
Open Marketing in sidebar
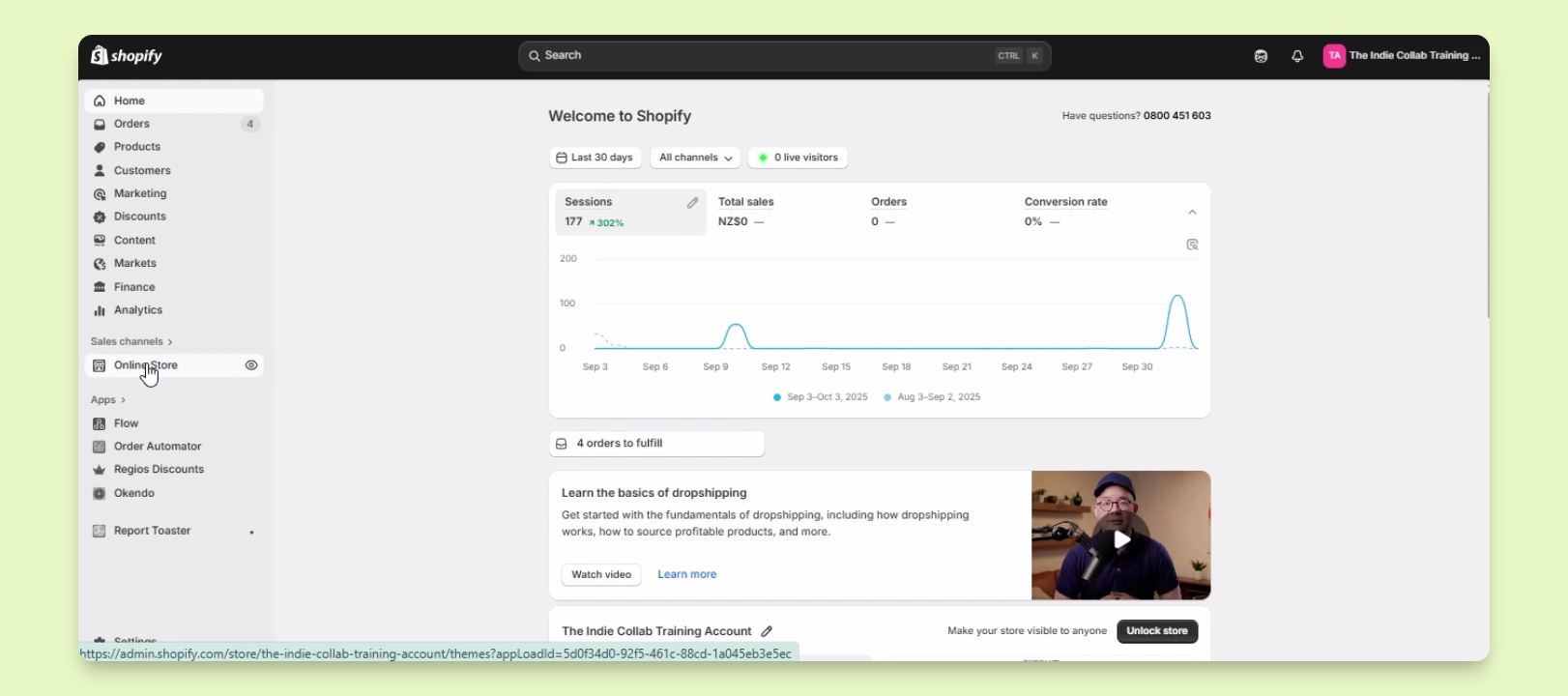[x=174, y=194]
